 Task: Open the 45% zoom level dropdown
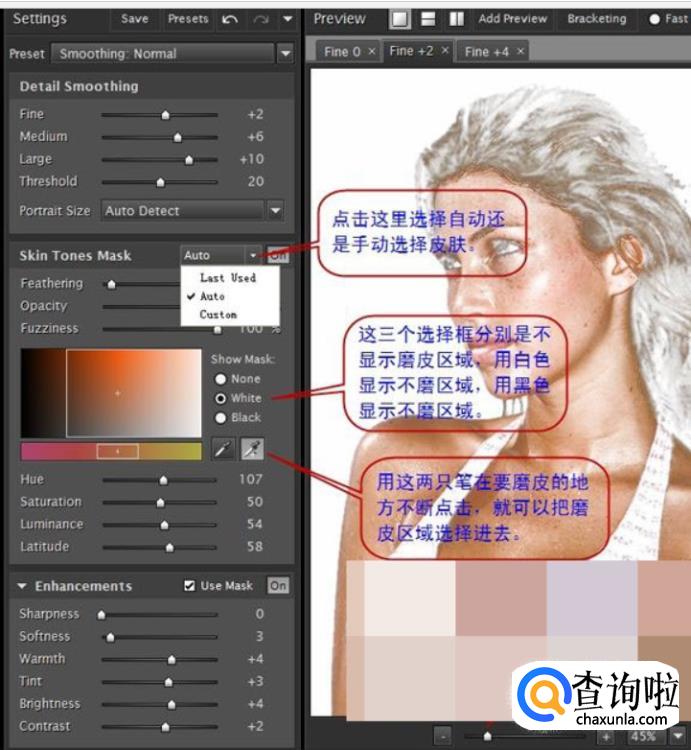tap(679, 736)
